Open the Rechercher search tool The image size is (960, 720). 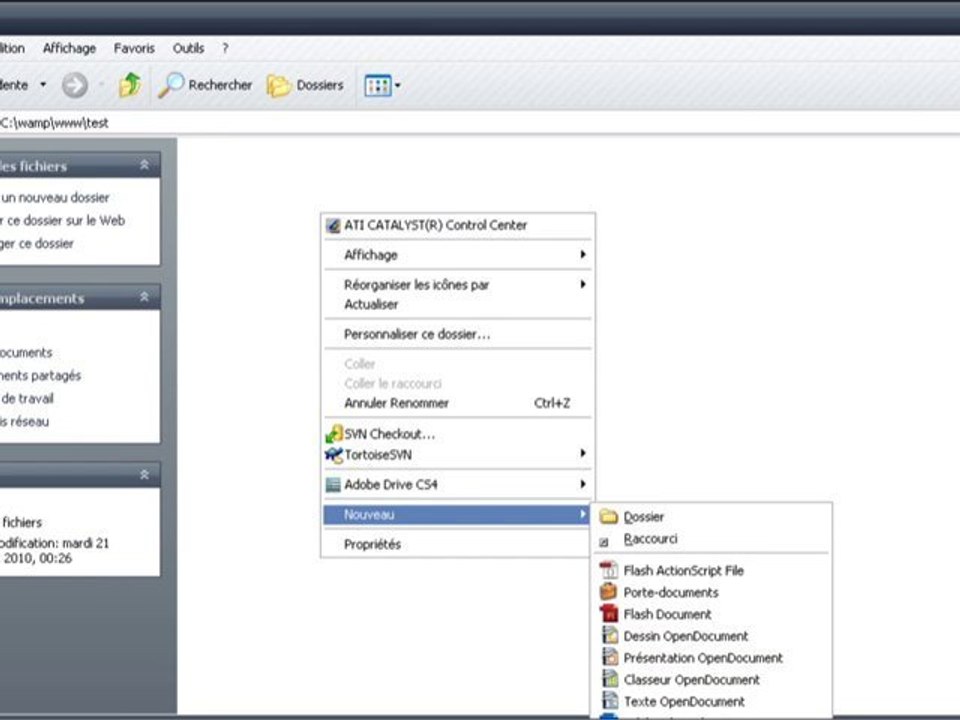(205, 85)
